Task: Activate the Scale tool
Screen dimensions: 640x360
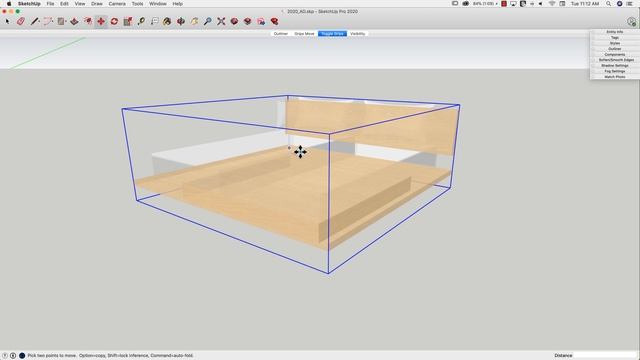Action: [128, 21]
